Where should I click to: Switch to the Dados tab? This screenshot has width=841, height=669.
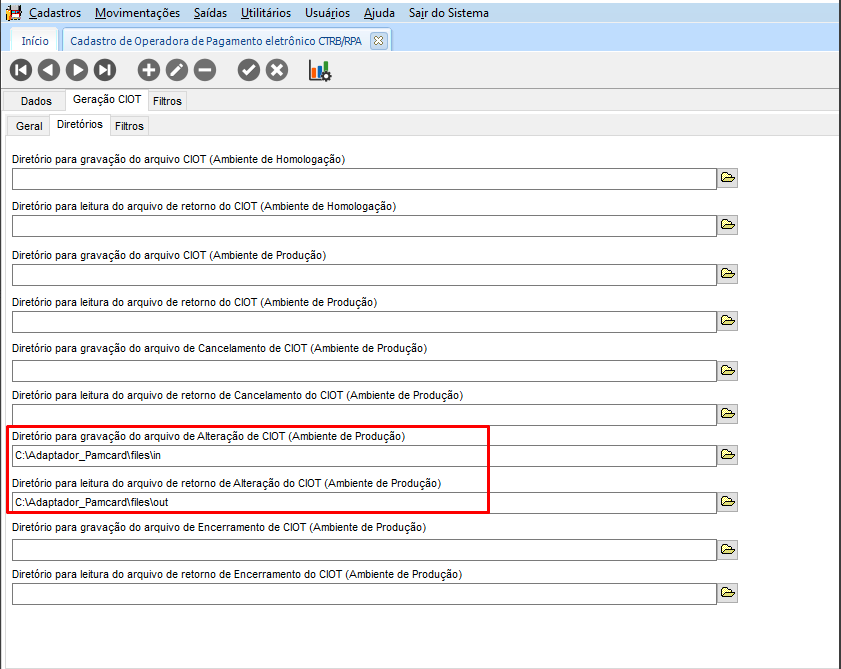coord(36,101)
